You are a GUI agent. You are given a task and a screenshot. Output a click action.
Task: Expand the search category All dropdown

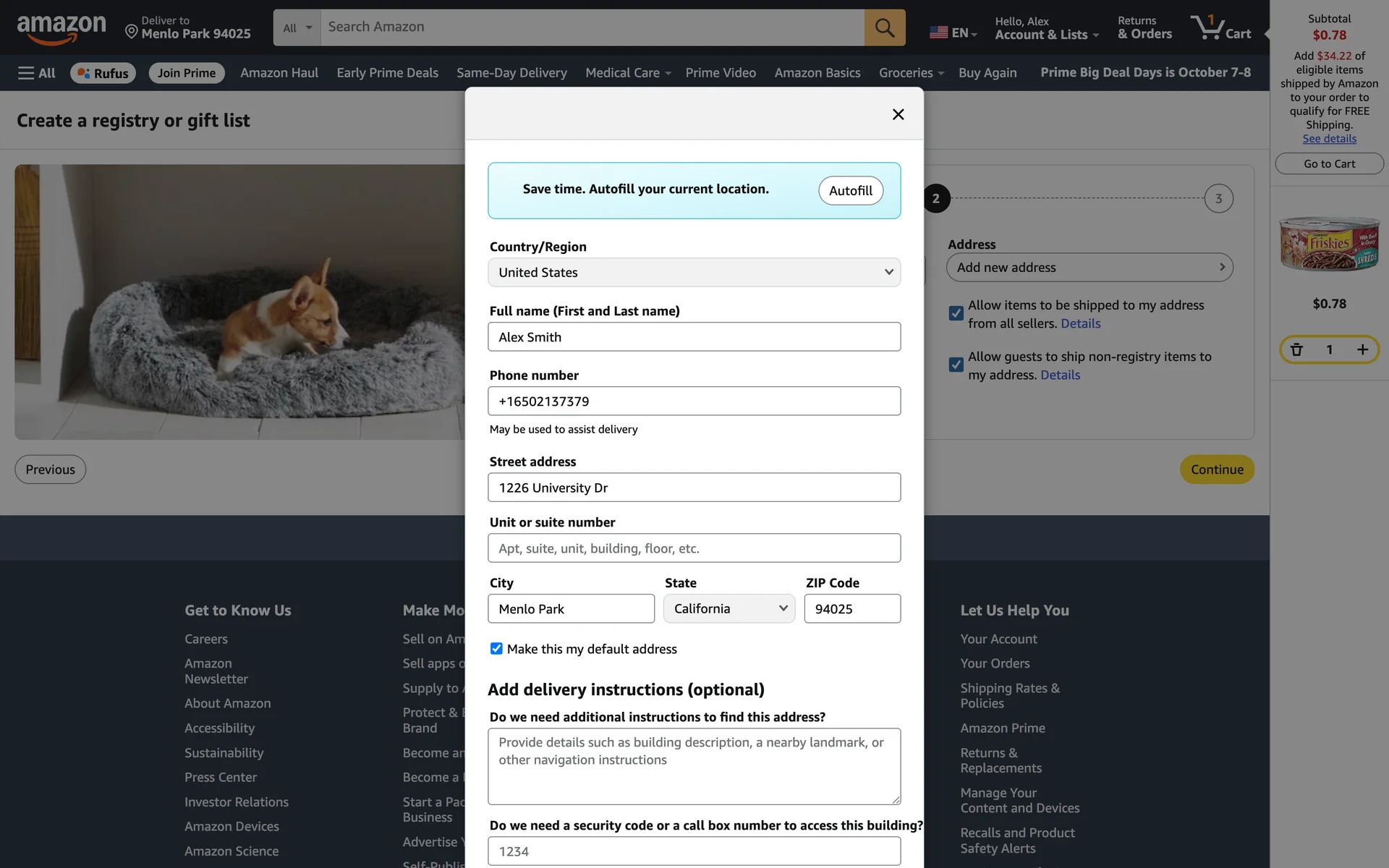point(297,27)
